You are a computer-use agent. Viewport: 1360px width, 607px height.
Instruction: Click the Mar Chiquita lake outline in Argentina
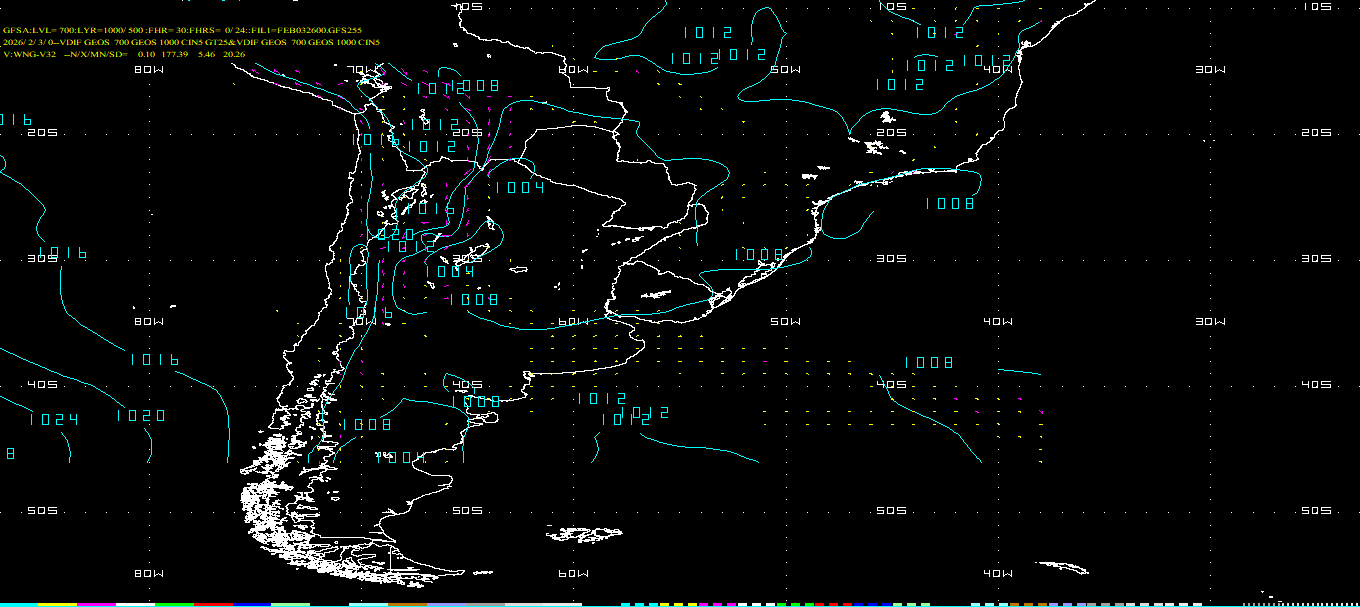pyautogui.click(x=517, y=268)
